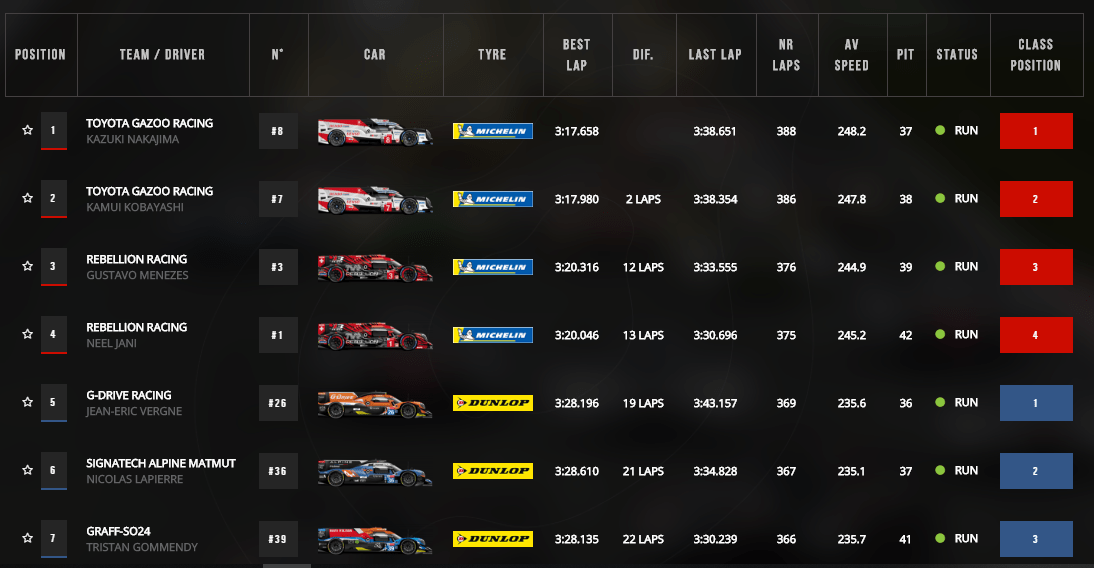Click green status dot for Menezes
The image size is (1094, 568).
tap(940, 267)
